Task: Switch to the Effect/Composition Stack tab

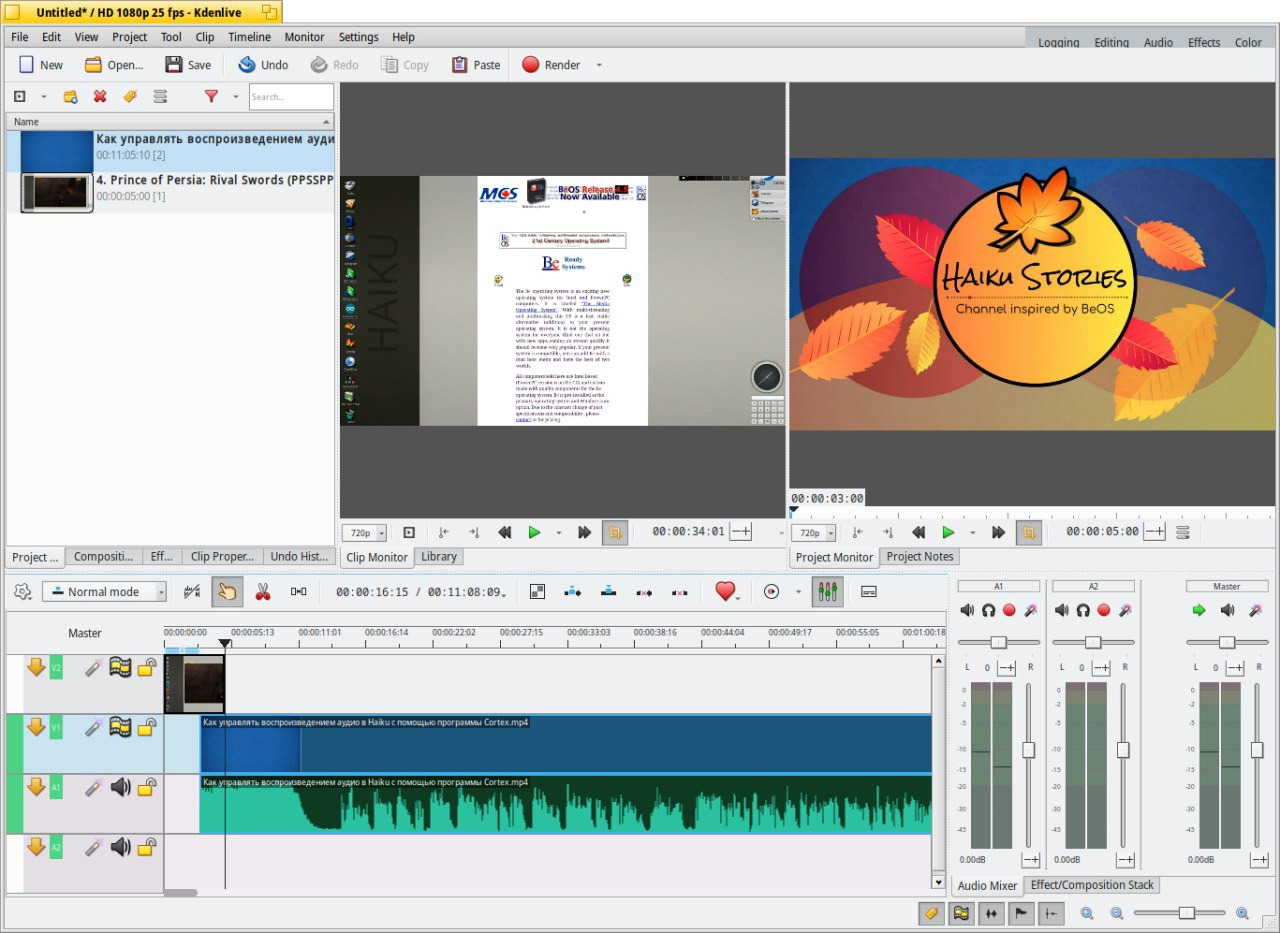Action: point(1091,885)
